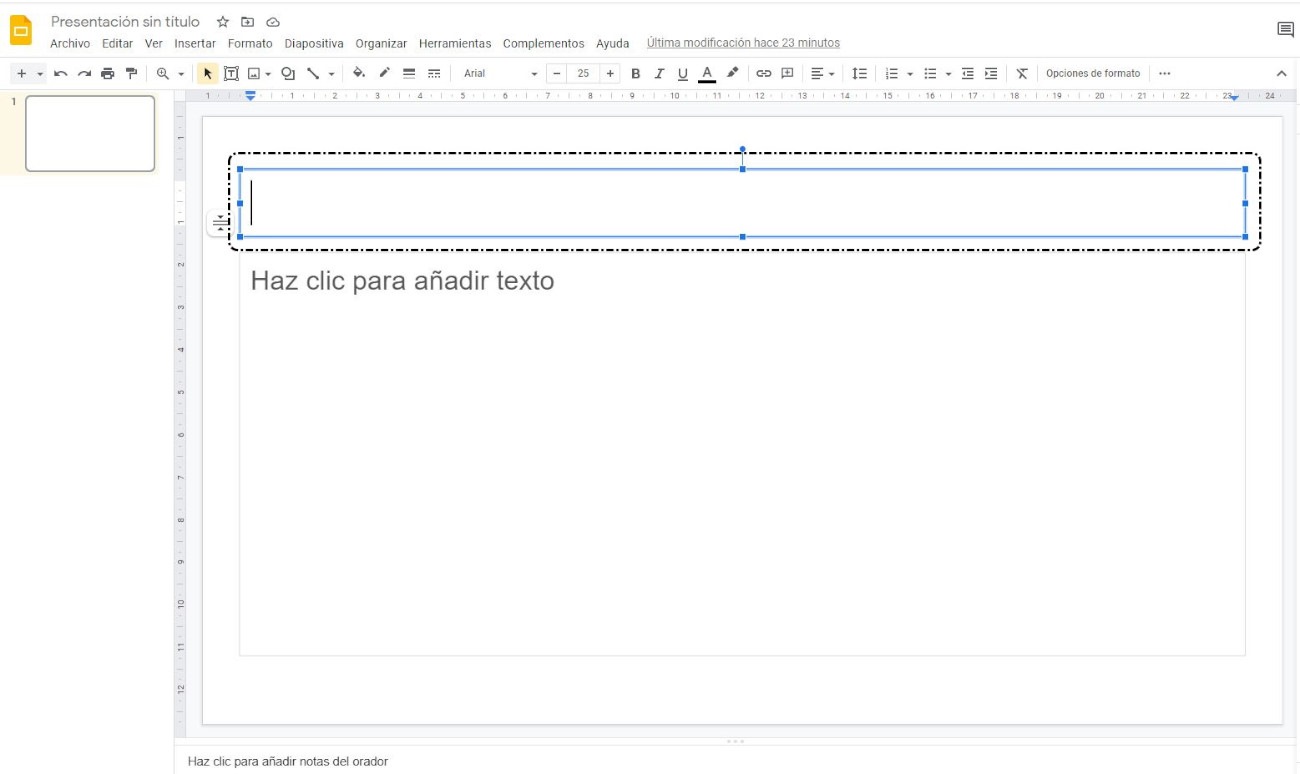Image resolution: width=1300 pixels, height=774 pixels.
Task: Open the three-dot more toolbar options
Action: [x=1164, y=74]
